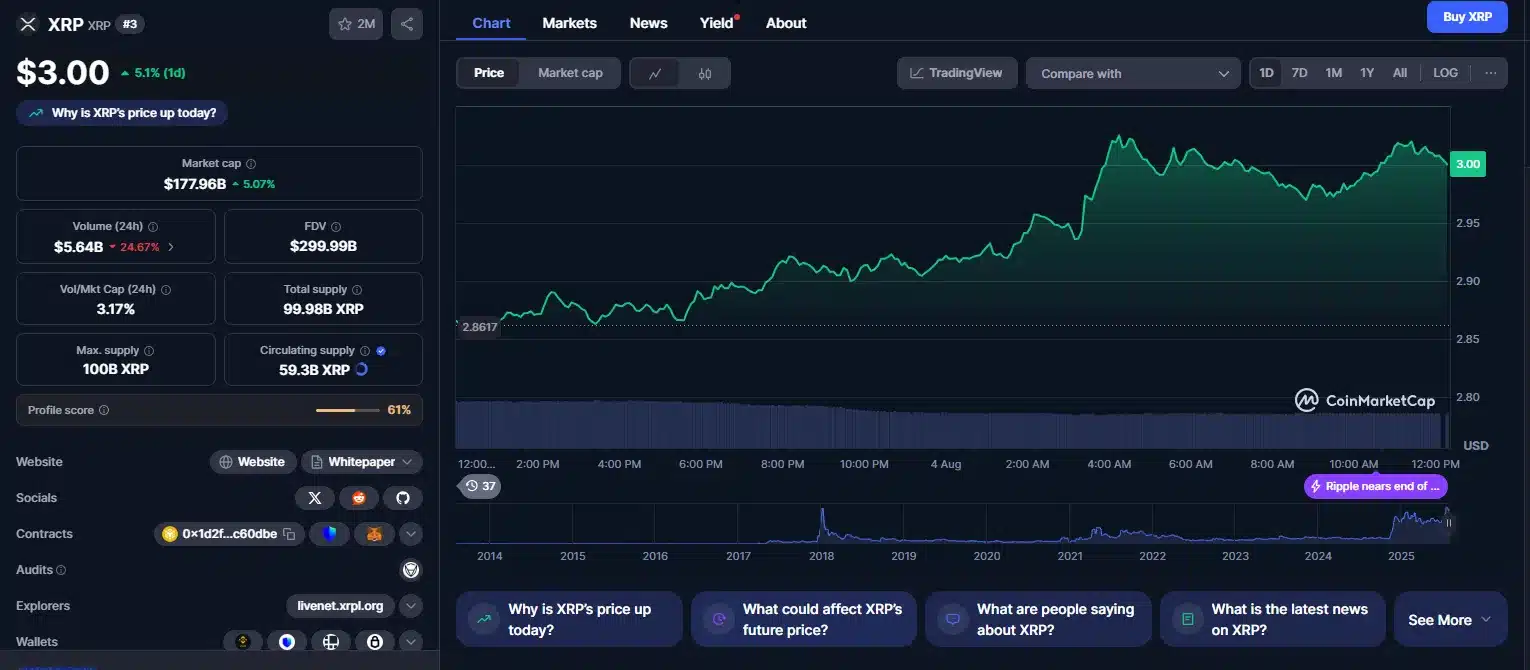Click the Audits info icon
This screenshot has width=1530, height=670.
coord(61,570)
